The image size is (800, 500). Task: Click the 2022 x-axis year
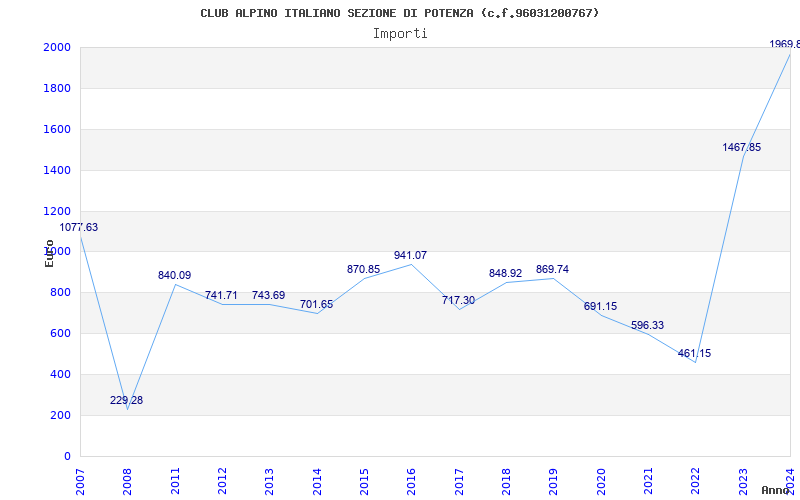(x=695, y=482)
